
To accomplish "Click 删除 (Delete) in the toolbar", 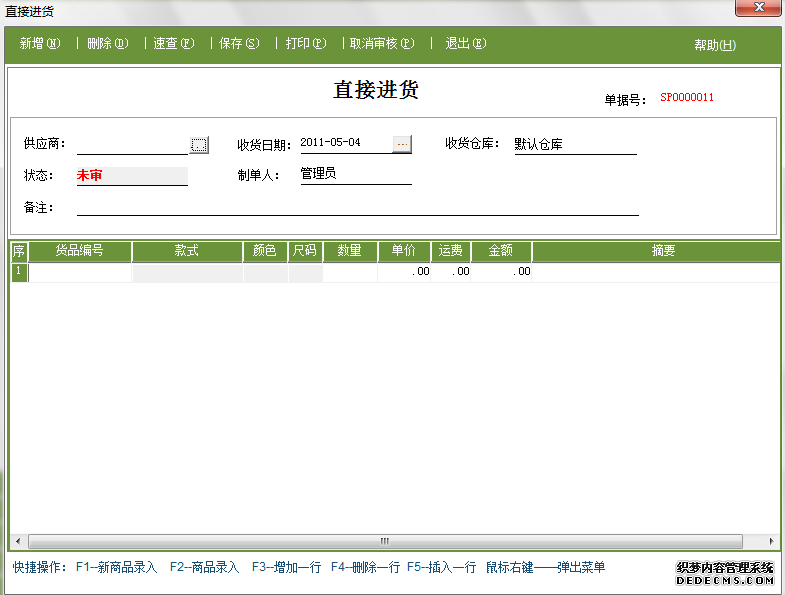I will pyautogui.click(x=108, y=44).
